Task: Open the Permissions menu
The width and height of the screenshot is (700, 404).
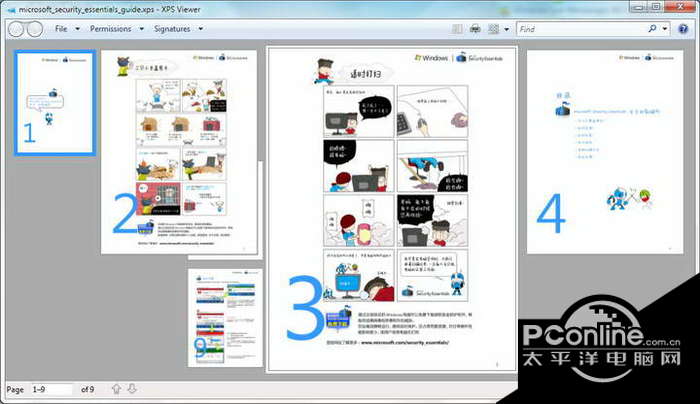Action: tap(111, 29)
